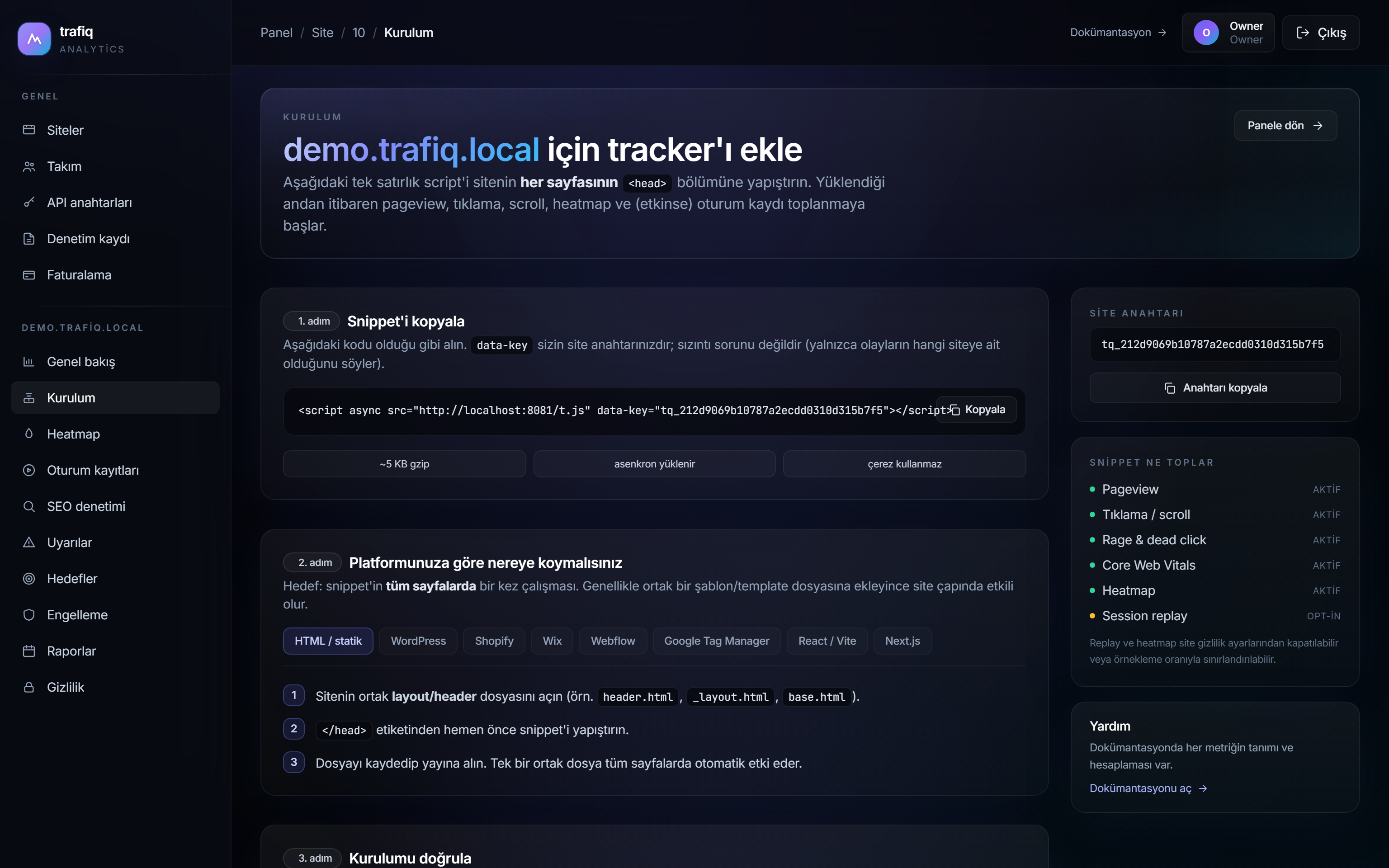This screenshot has width=1389, height=868.
Task: Go to Genel bakış page
Action: (115, 362)
